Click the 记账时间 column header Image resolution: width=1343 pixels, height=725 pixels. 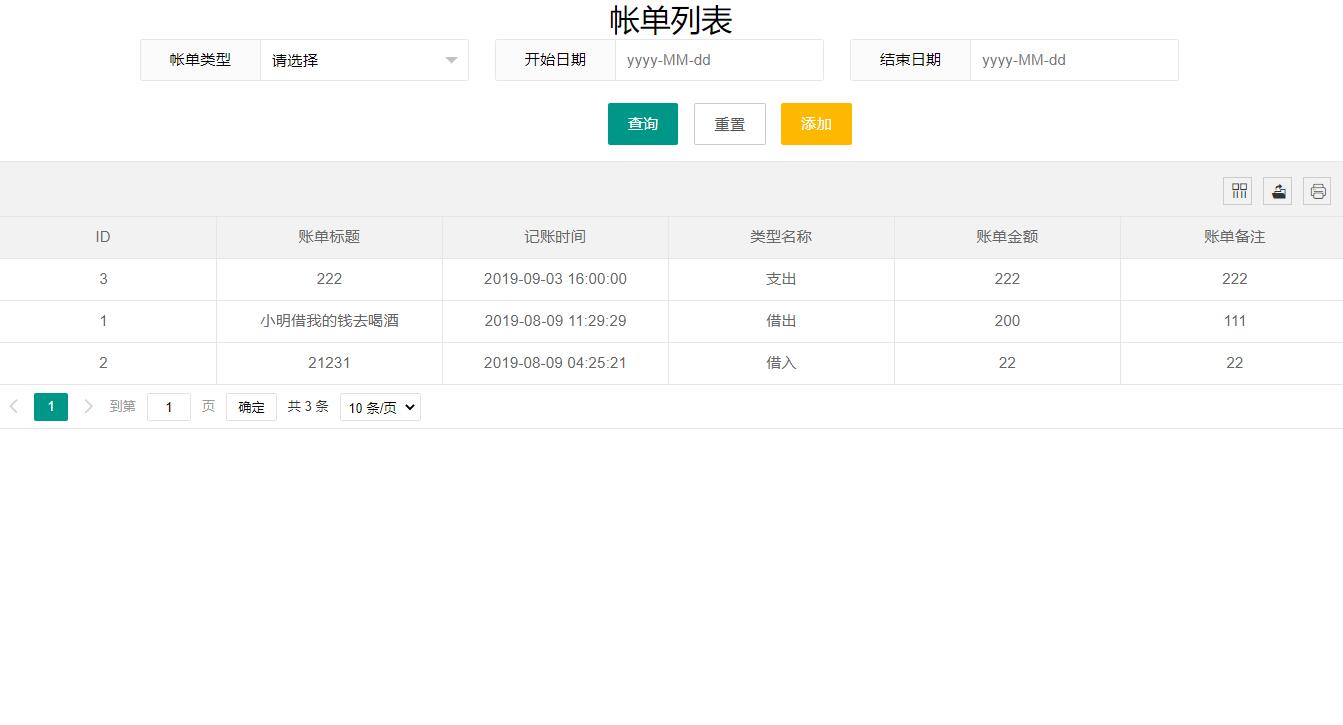click(x=554, y=237)
